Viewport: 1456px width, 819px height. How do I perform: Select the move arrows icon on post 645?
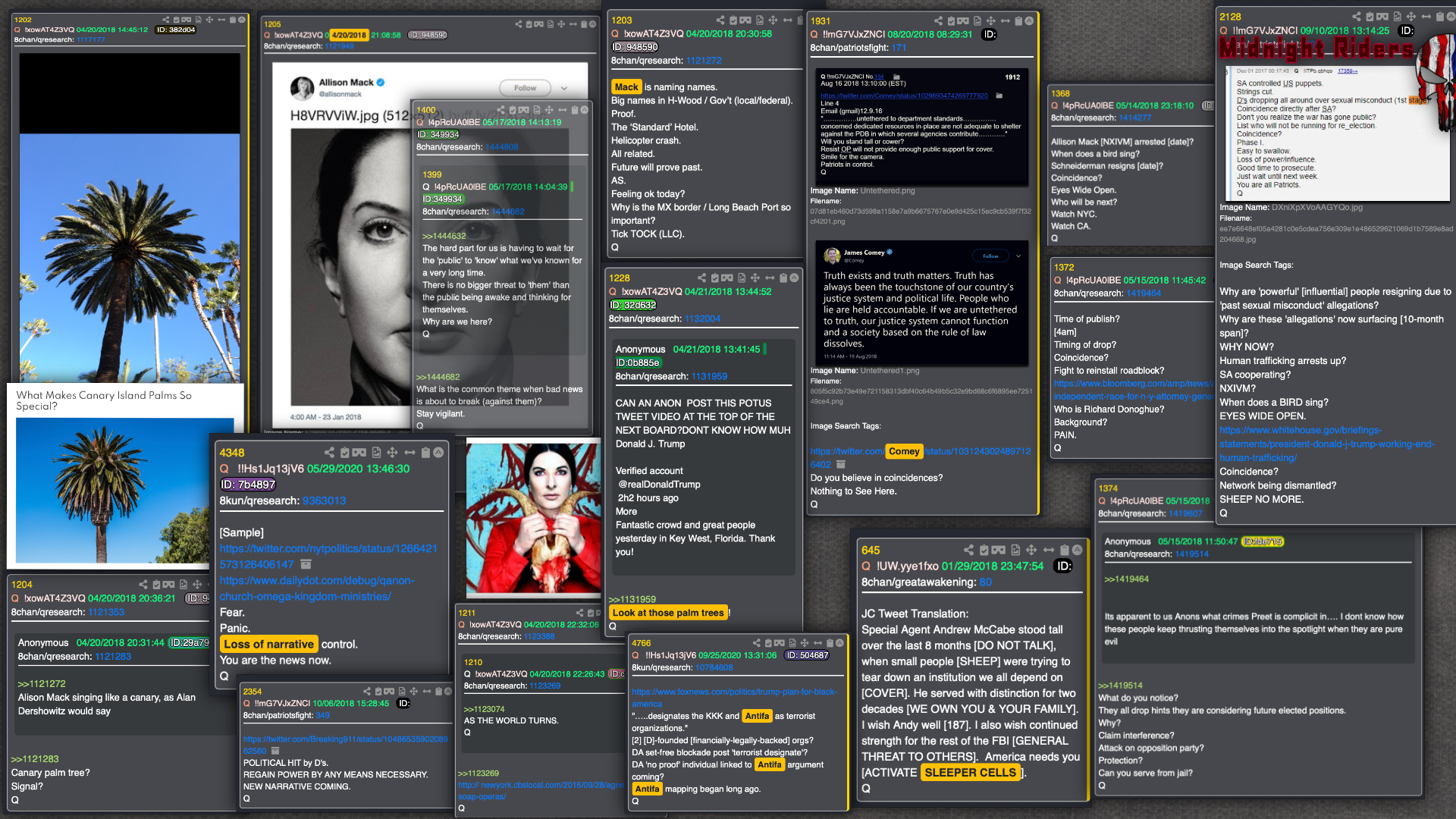coord(1031,550)
